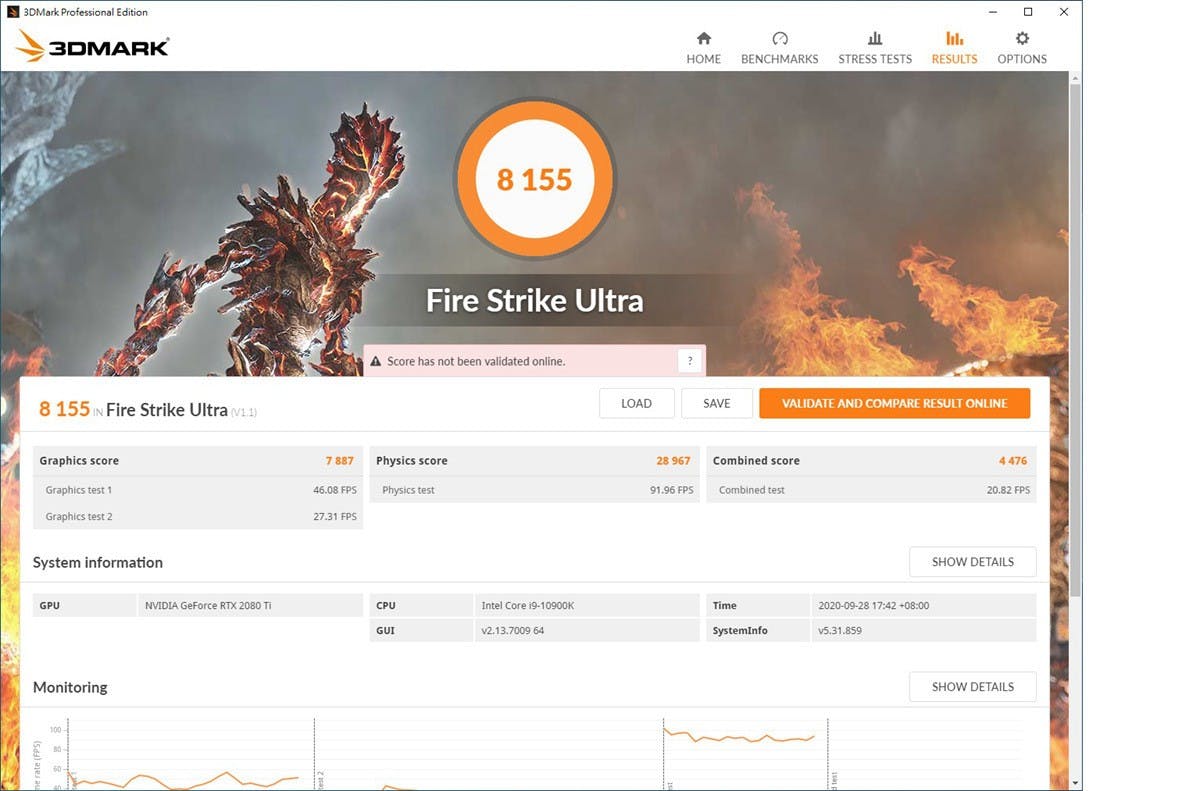
Task: Click the question mark help button
Action: [x=689, y=361]
